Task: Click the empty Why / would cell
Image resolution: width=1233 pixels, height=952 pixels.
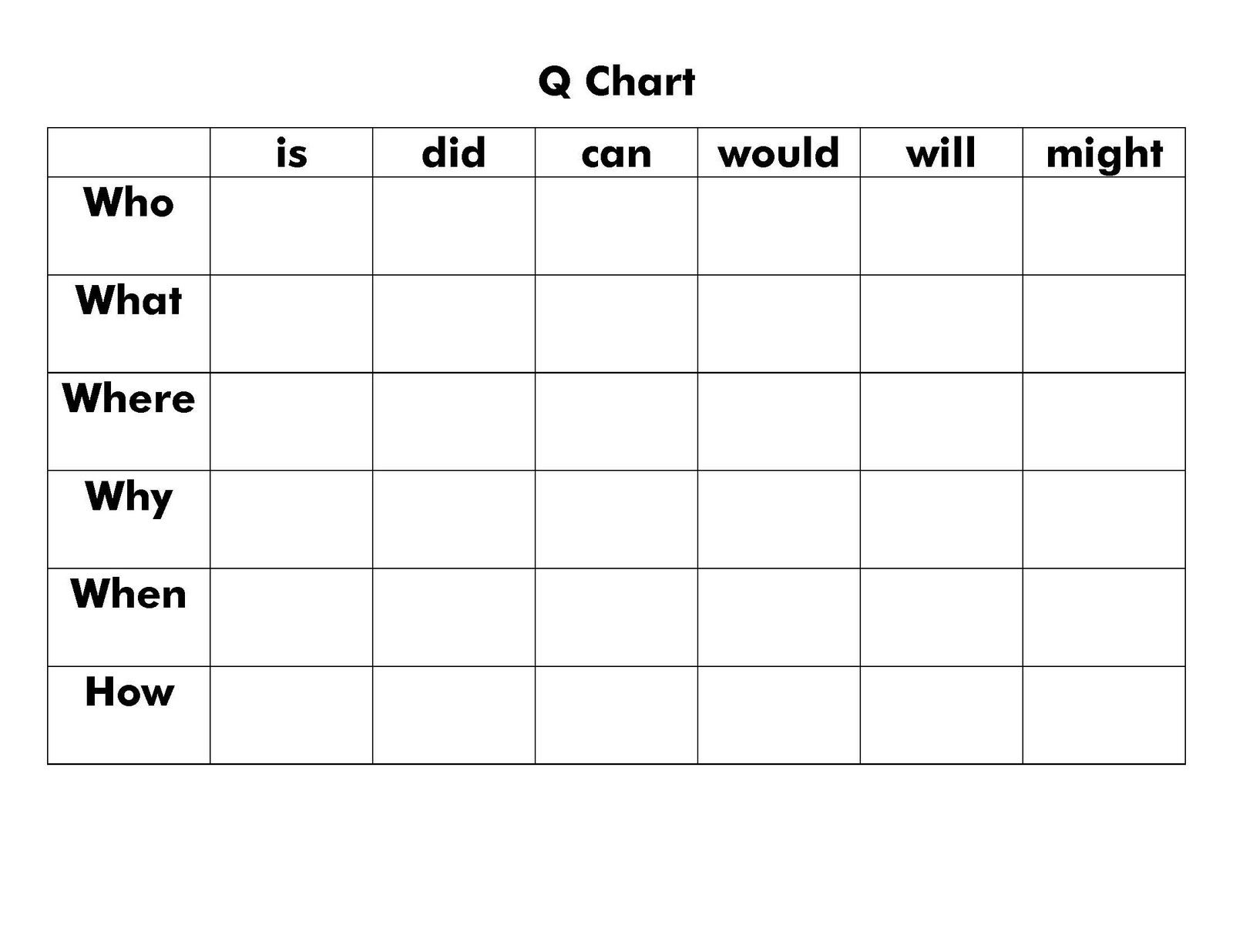Action: pyautogui.click(x=779, y=520)
